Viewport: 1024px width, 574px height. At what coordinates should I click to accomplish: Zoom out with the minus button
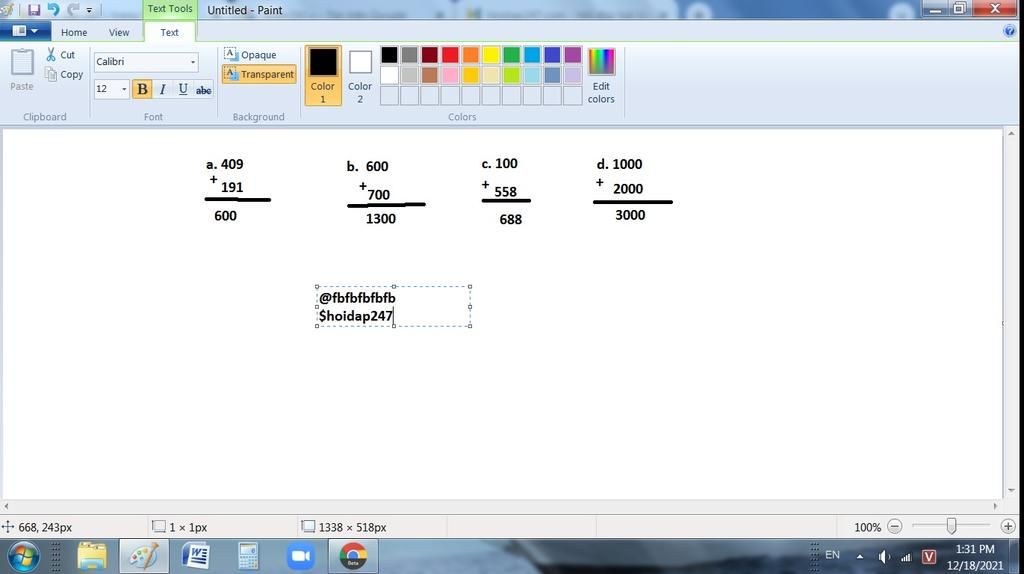click(x=895, y=526)
